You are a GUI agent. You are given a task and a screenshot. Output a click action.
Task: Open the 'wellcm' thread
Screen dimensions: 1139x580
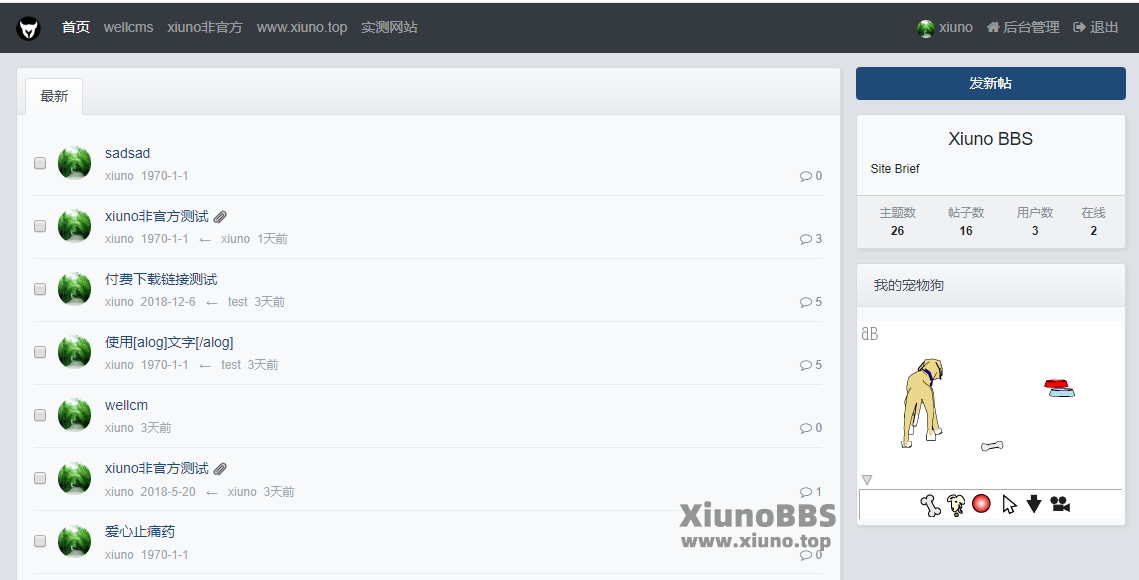click(126, 406)
